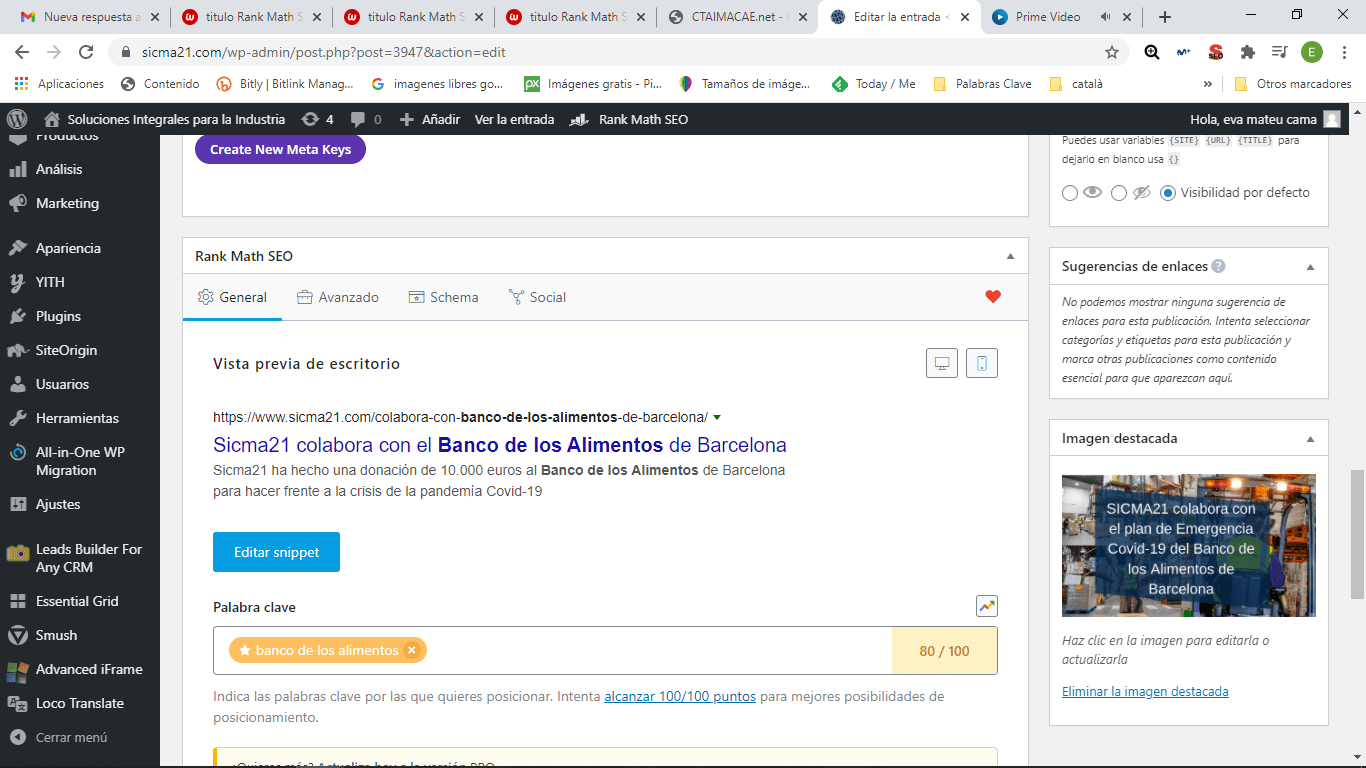Click Ver la entrada link

pos(514,119)
